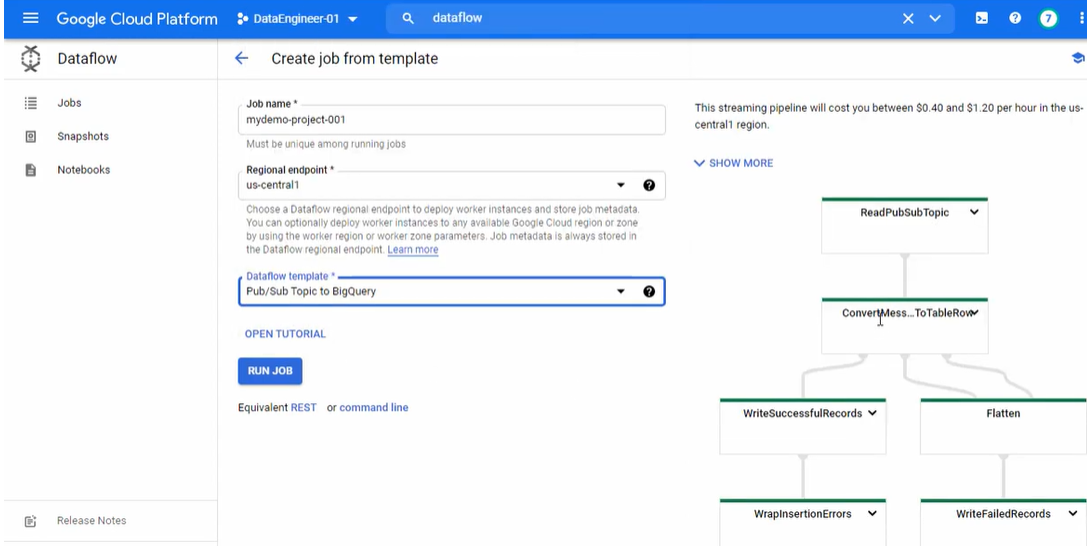The width and height of the screenshot is (1087, 546).
Task: Click the Google Cloud Platform logo text
Action: (137, 19)
